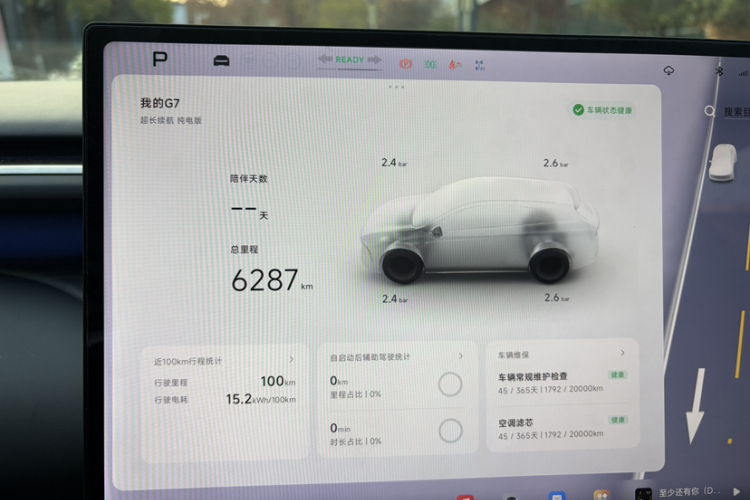
Task: Open the cloud download update icon
Action: [669, 71]
